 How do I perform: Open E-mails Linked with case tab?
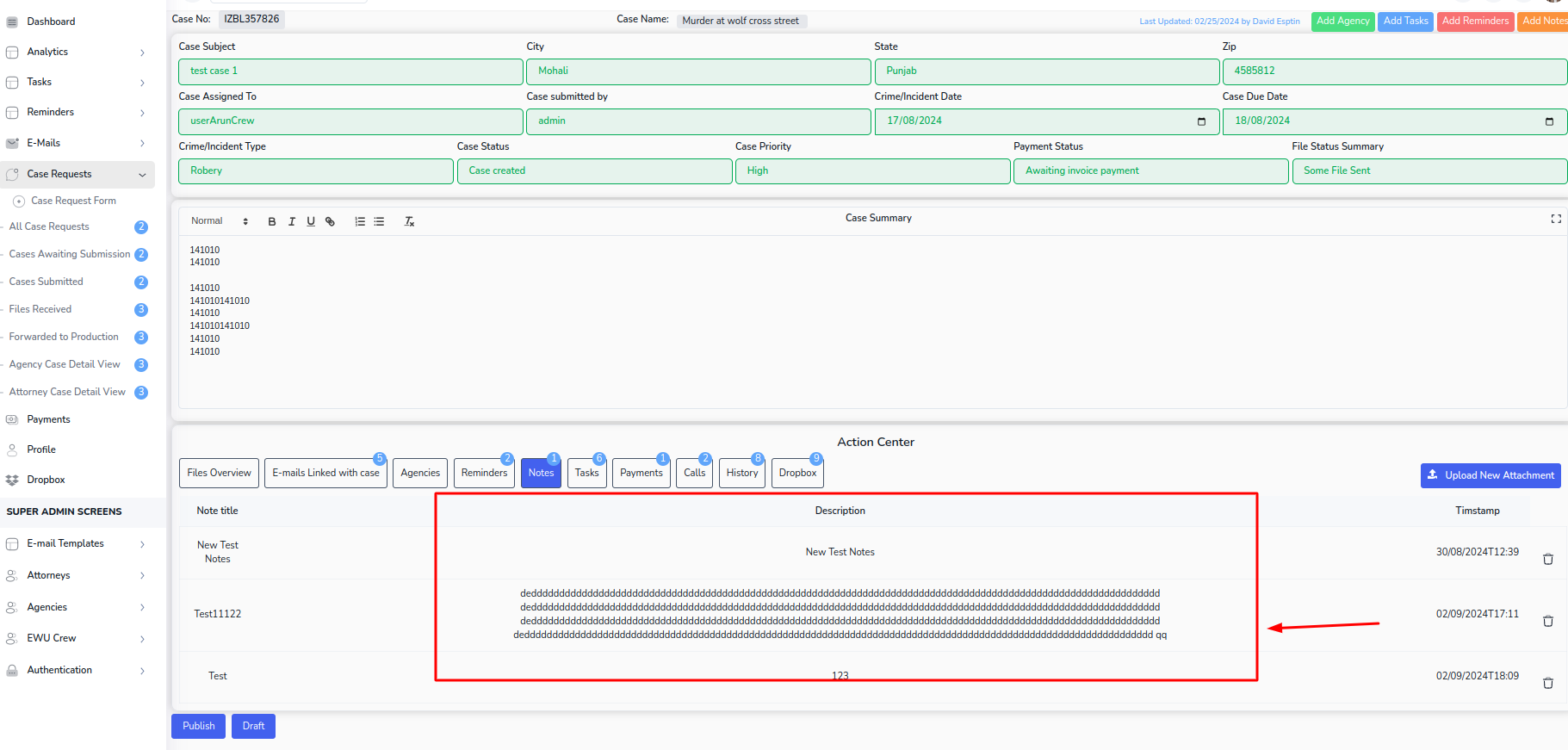click(325, 473)
